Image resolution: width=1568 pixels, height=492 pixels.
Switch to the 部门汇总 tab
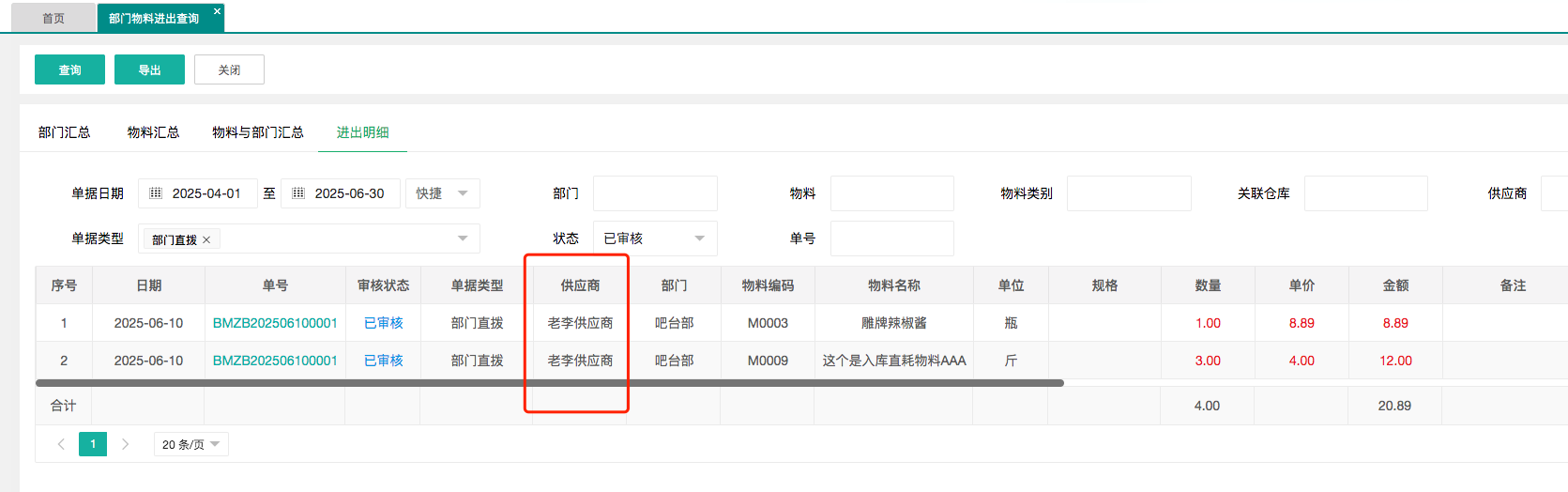coord(64,132)
